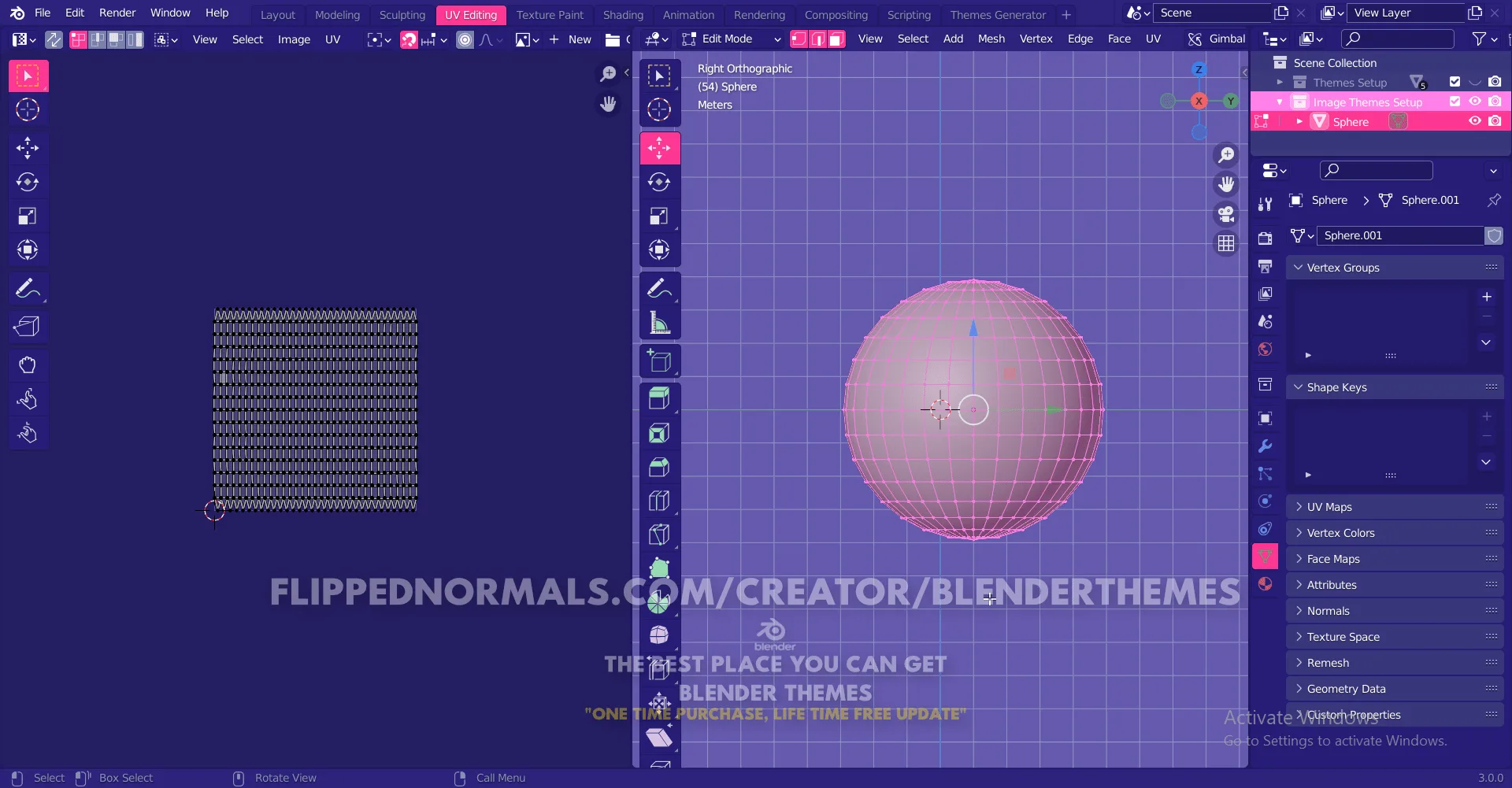The image size is (1512, 788).
Task: Open the Render menu
Action: 117,13
